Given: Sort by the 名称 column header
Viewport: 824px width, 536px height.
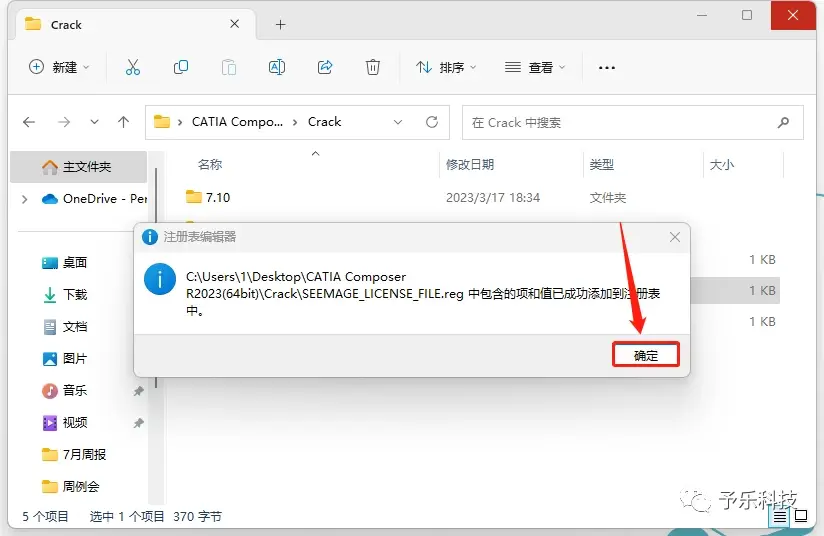Looking at the screenshot, I should [210, 164].
